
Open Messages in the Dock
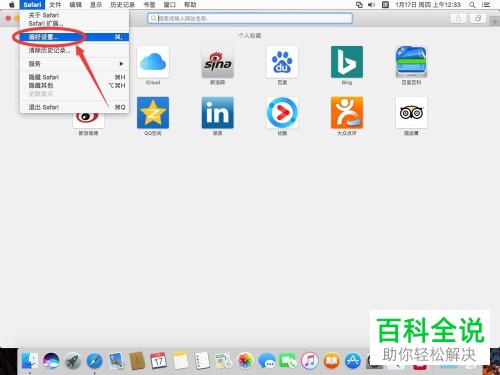(x=267, y=361)
